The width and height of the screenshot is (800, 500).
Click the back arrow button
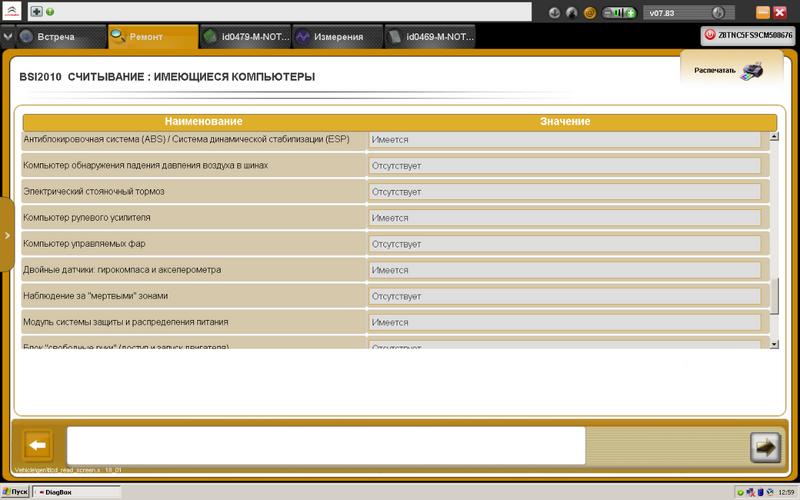click(x=38, y=446)
